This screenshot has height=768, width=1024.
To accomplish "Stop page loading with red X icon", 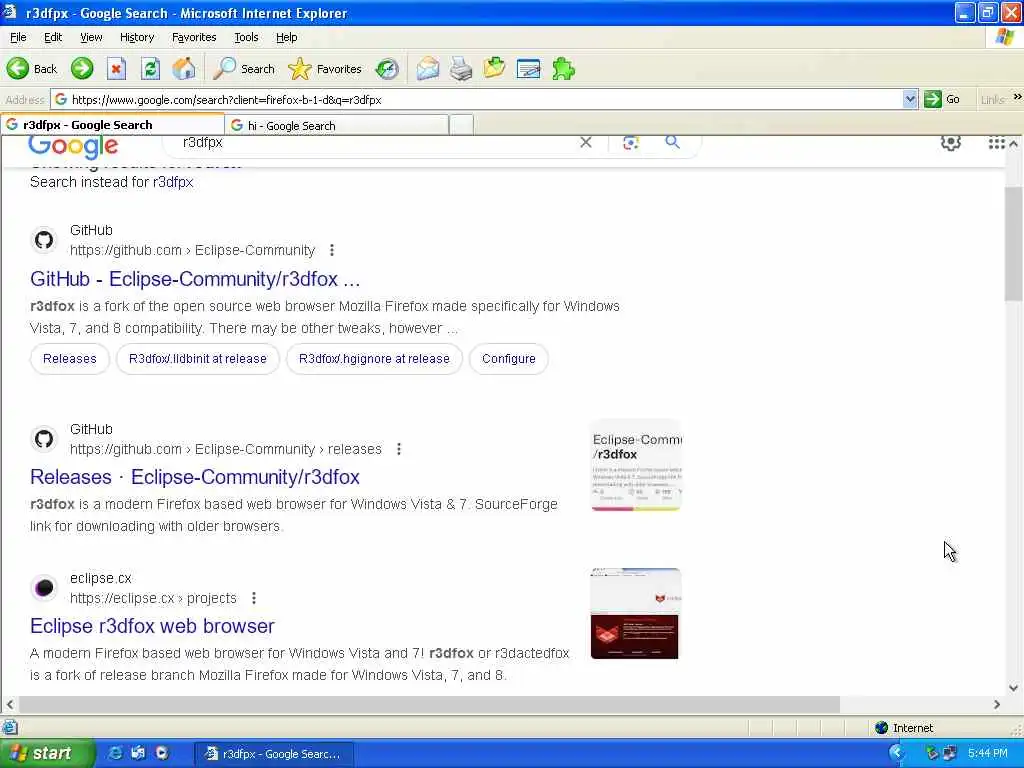I will tap(116, 69).
